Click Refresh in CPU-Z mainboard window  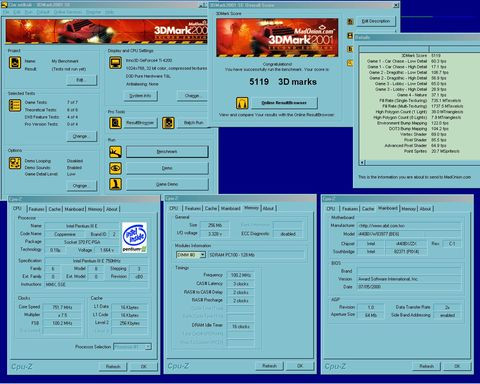(426, 366)
